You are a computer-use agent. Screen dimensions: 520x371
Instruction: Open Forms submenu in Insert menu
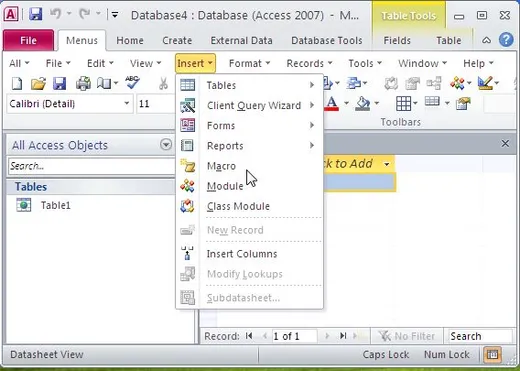point(249,126)
